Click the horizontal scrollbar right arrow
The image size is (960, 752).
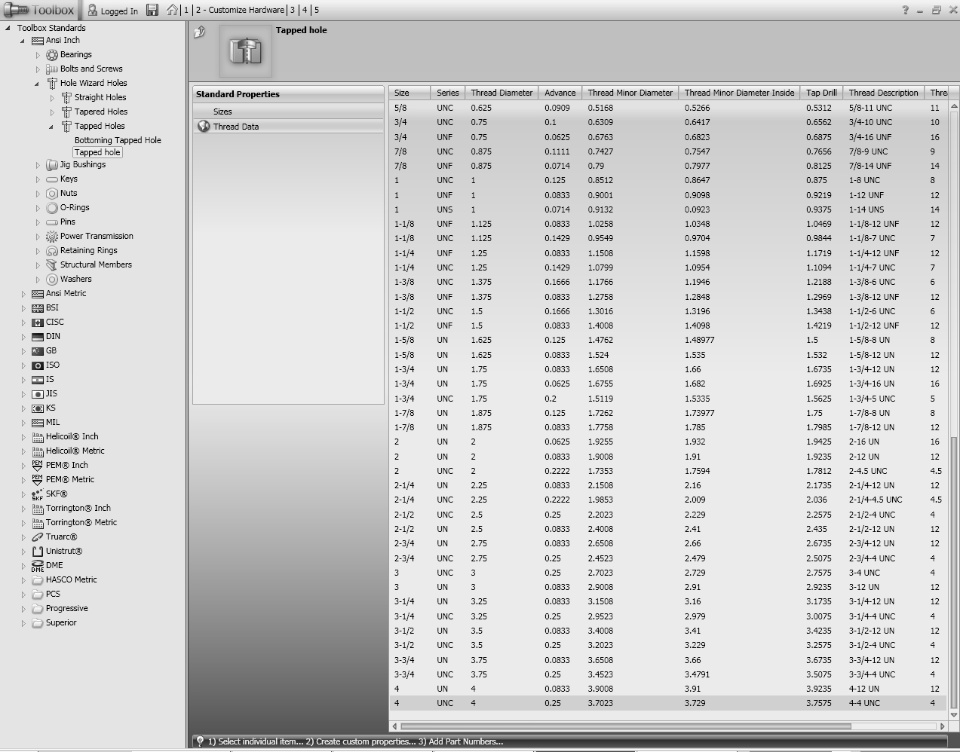(x=942, y=726)
